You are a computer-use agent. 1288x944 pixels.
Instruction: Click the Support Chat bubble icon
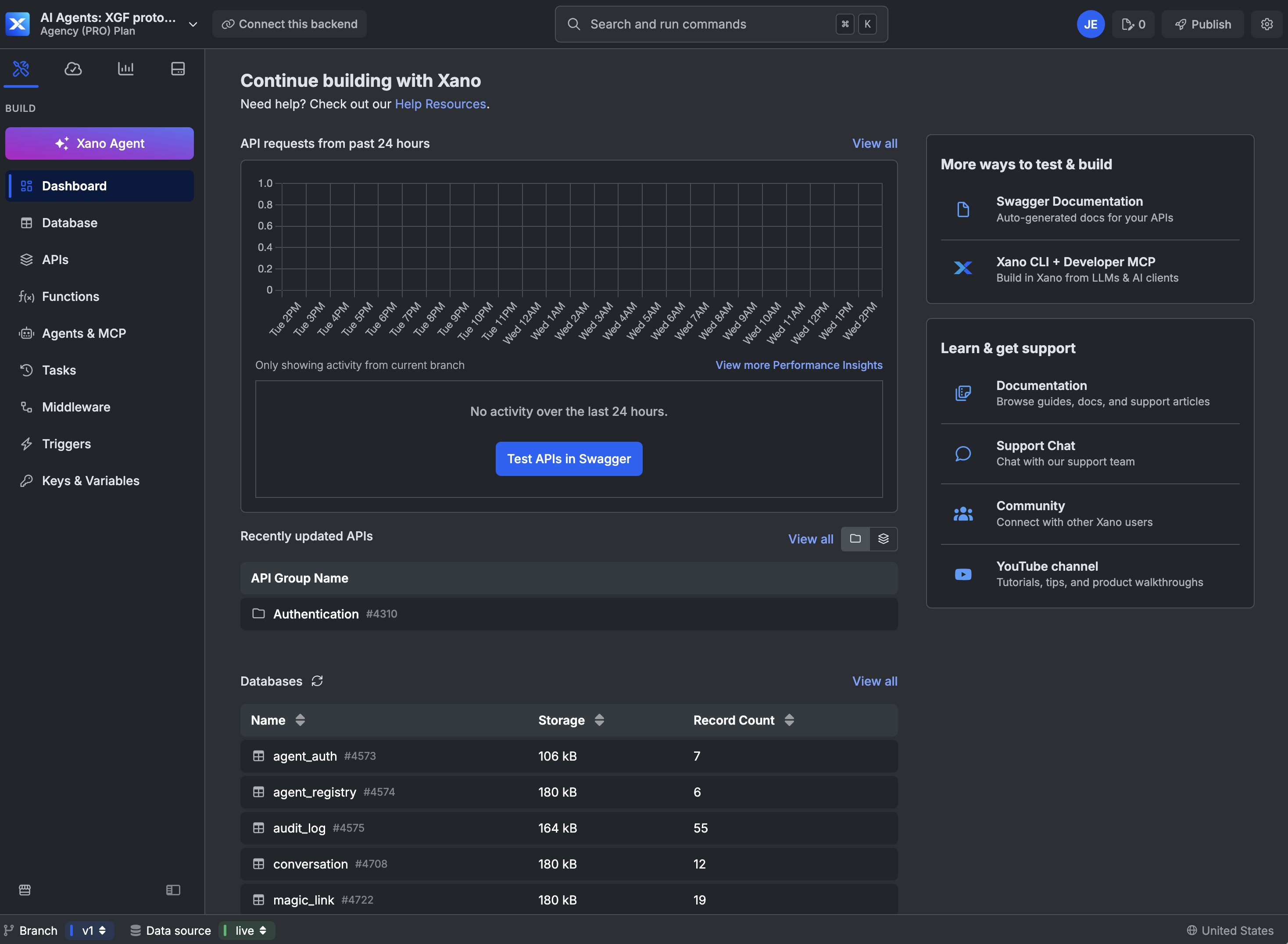pos(963,454)
